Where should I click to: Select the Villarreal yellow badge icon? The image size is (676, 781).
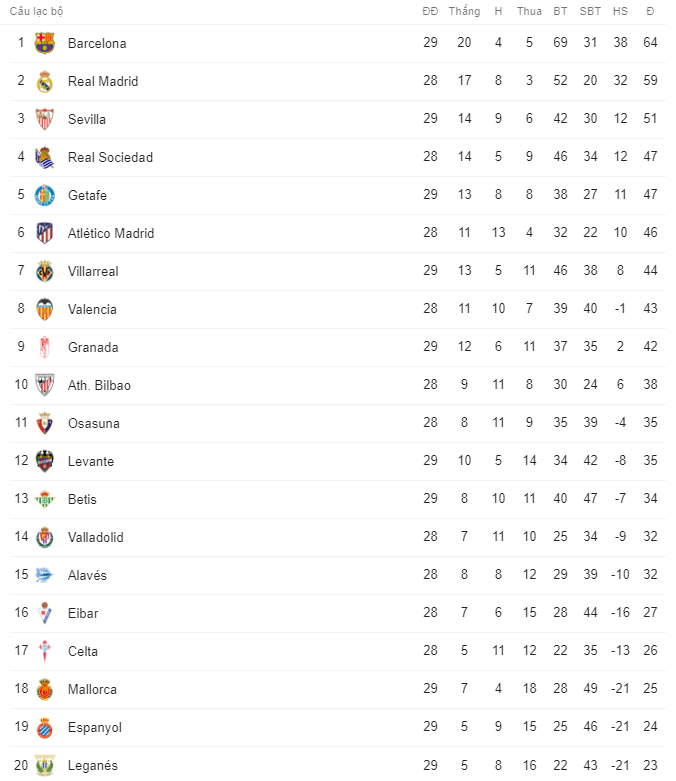(45, 271)
